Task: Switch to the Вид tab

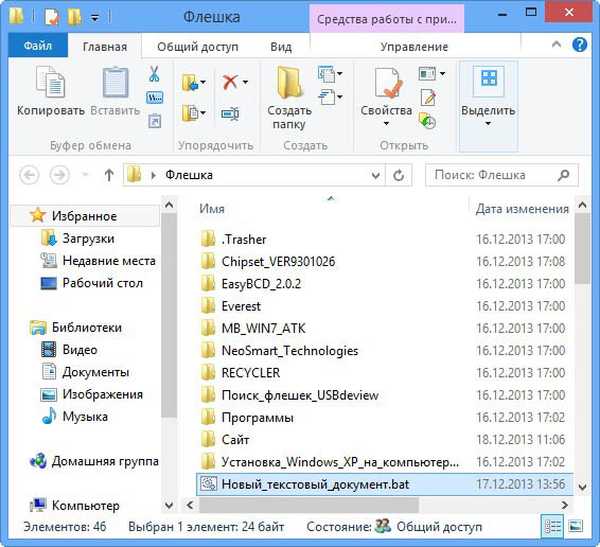Action: pos(281,47)
